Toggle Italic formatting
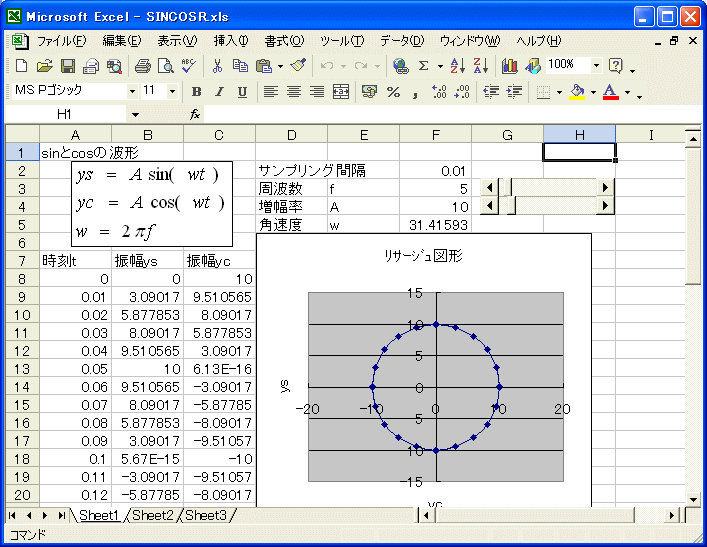 219,92
